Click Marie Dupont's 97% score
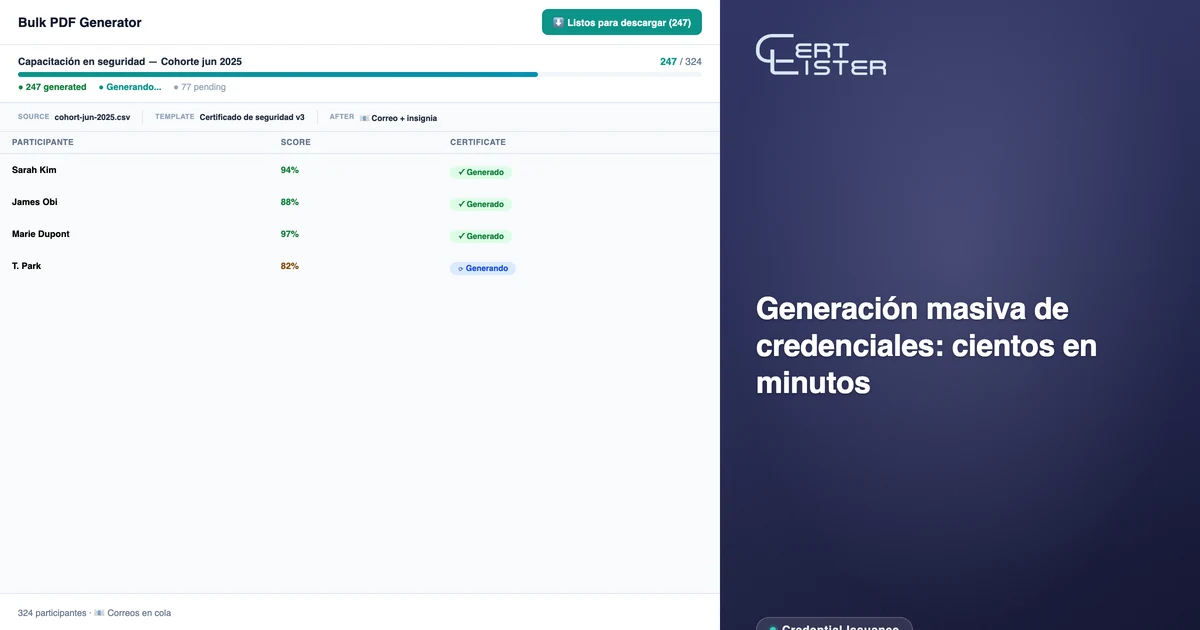This screenshot has height=630, width=1200. [290, 234]
